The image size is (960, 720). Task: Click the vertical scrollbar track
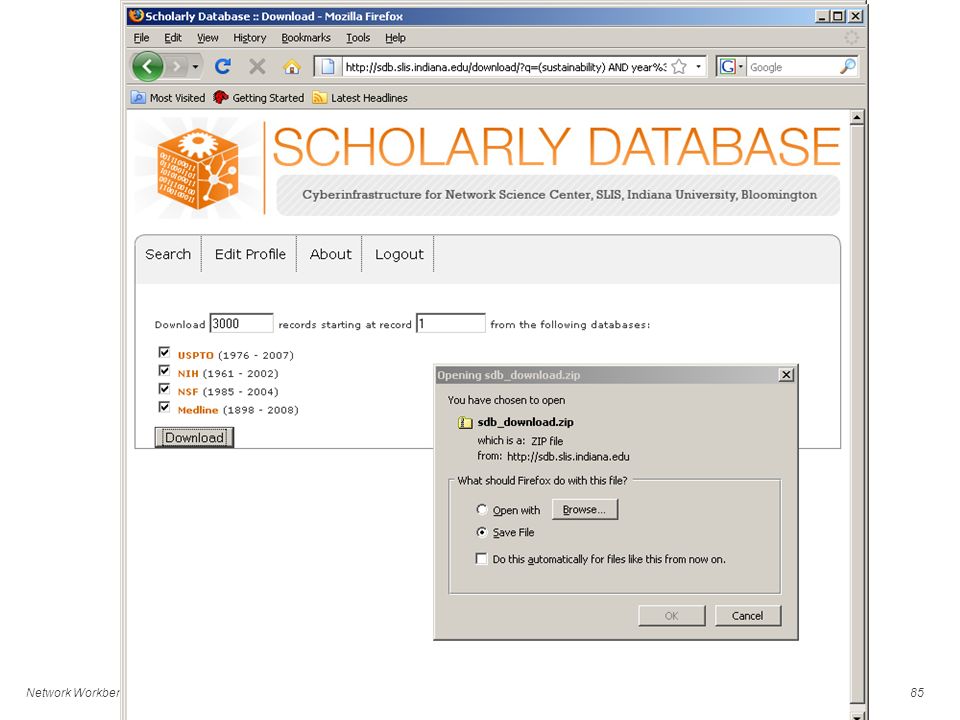tap(857, 413)
